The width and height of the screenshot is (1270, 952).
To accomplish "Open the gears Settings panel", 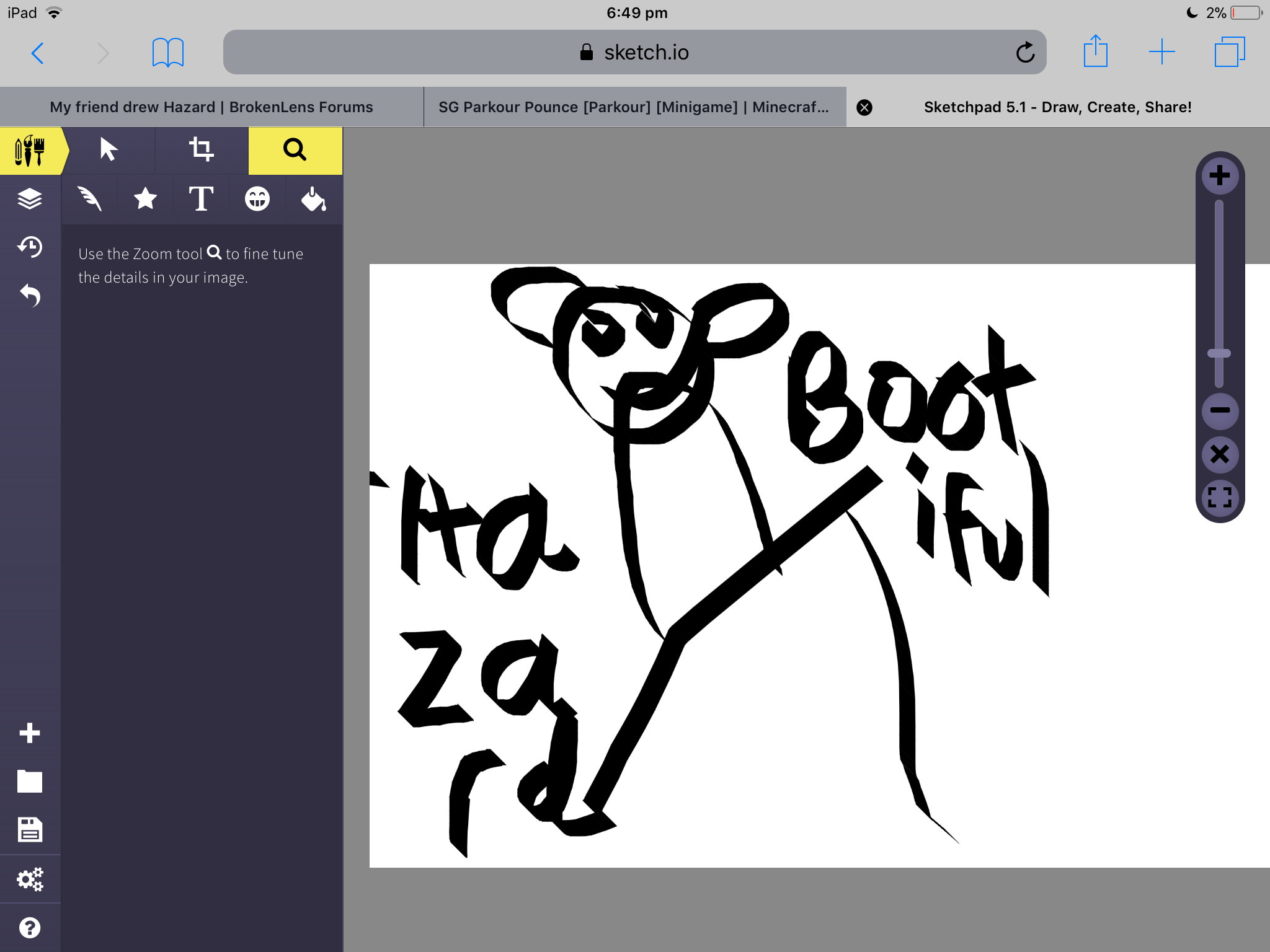I will click(x=30, y=879).
